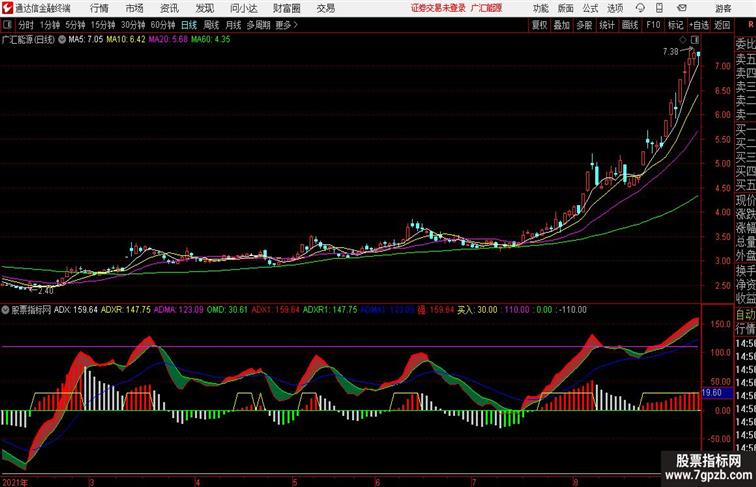Click the mobile phone icon

point(659,8)
